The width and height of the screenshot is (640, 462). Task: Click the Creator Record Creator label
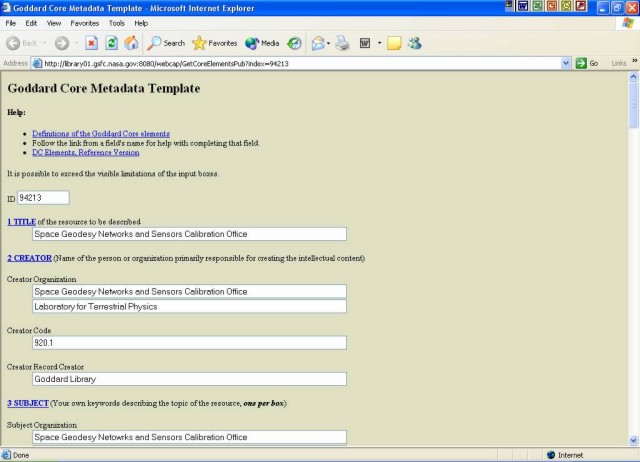tap(45, 367)
